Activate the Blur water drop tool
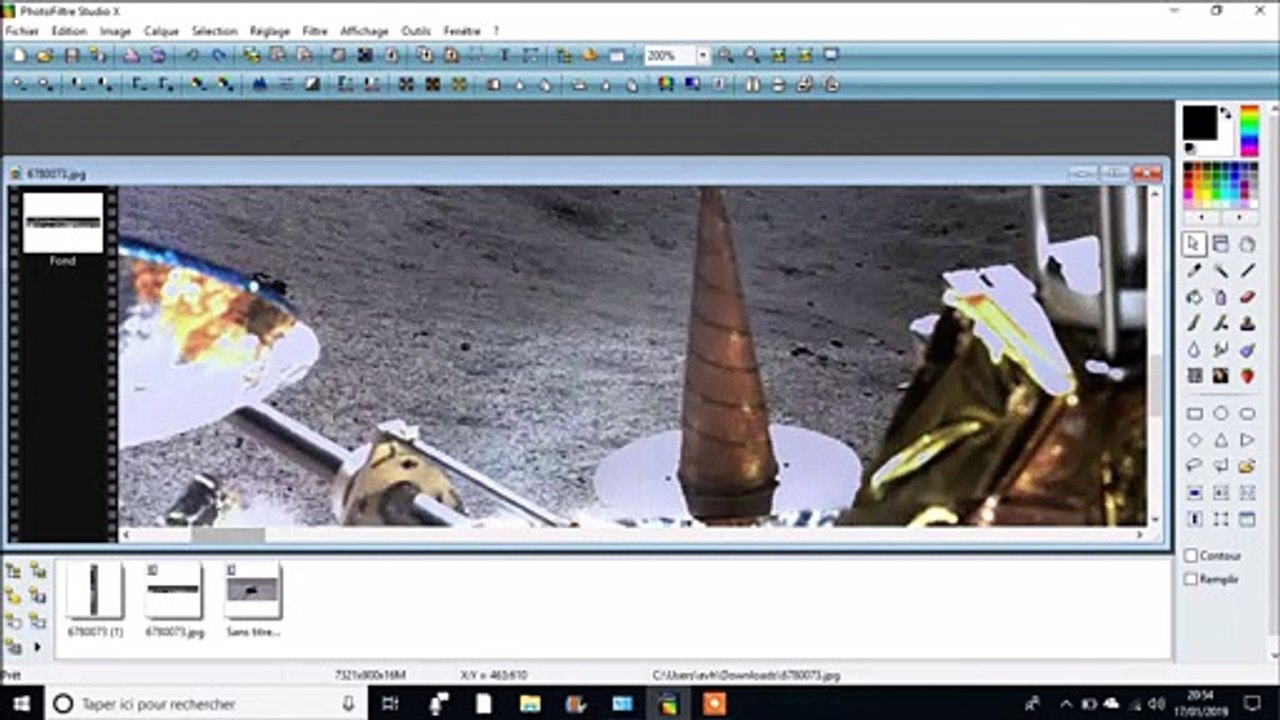Screen dimensions: 1280x720 (1194, 350)
